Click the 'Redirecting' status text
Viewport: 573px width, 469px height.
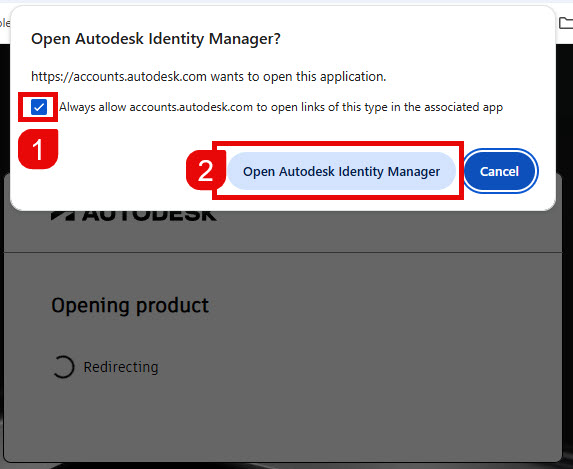(x=121, y=367)
